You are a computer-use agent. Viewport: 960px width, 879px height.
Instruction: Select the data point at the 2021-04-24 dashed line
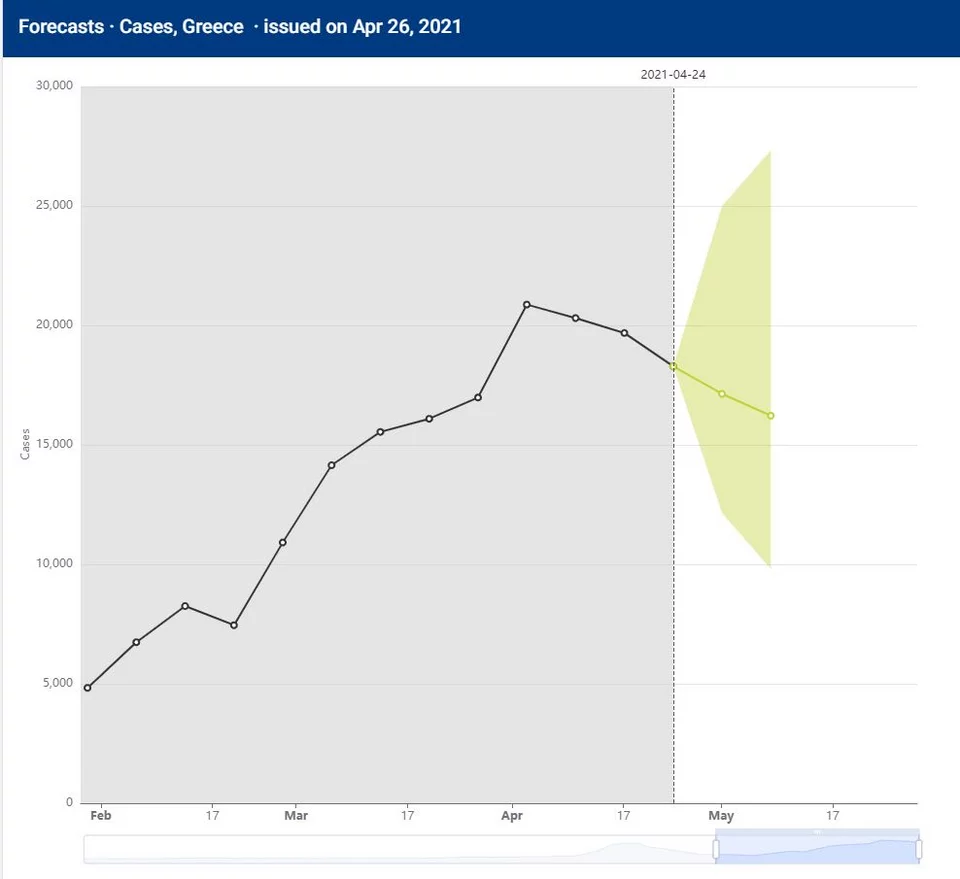(x=673, y=367)
